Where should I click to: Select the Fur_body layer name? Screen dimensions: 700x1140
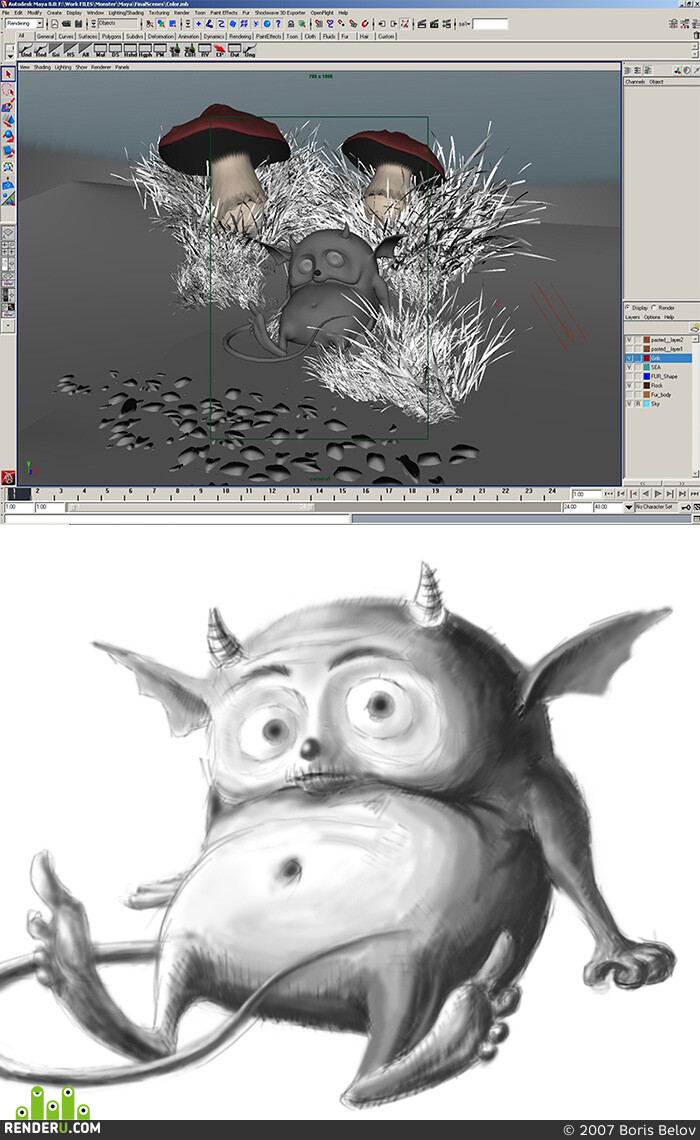tap(661, 395)
